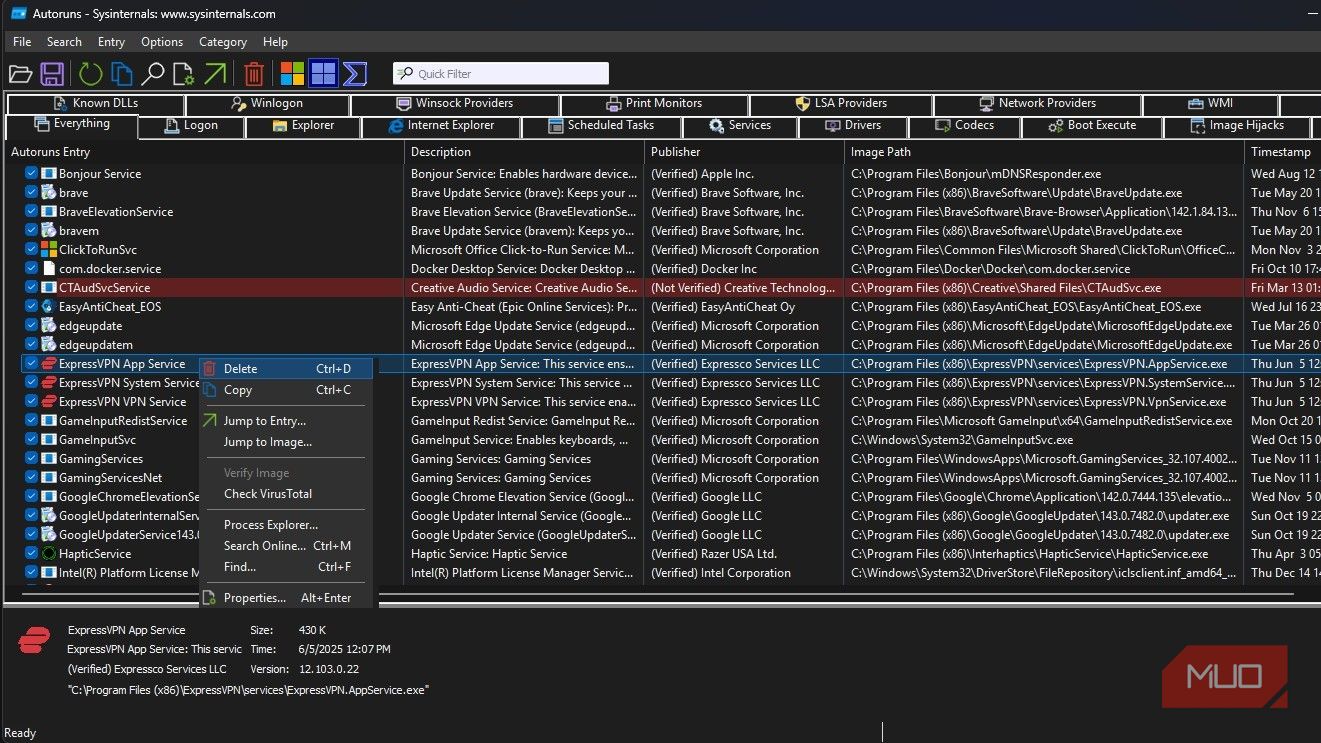Screen dimensions: 1321x743
Task: Click the colorful Microsoft logo toolbar icon
Action: pos(292,74)
